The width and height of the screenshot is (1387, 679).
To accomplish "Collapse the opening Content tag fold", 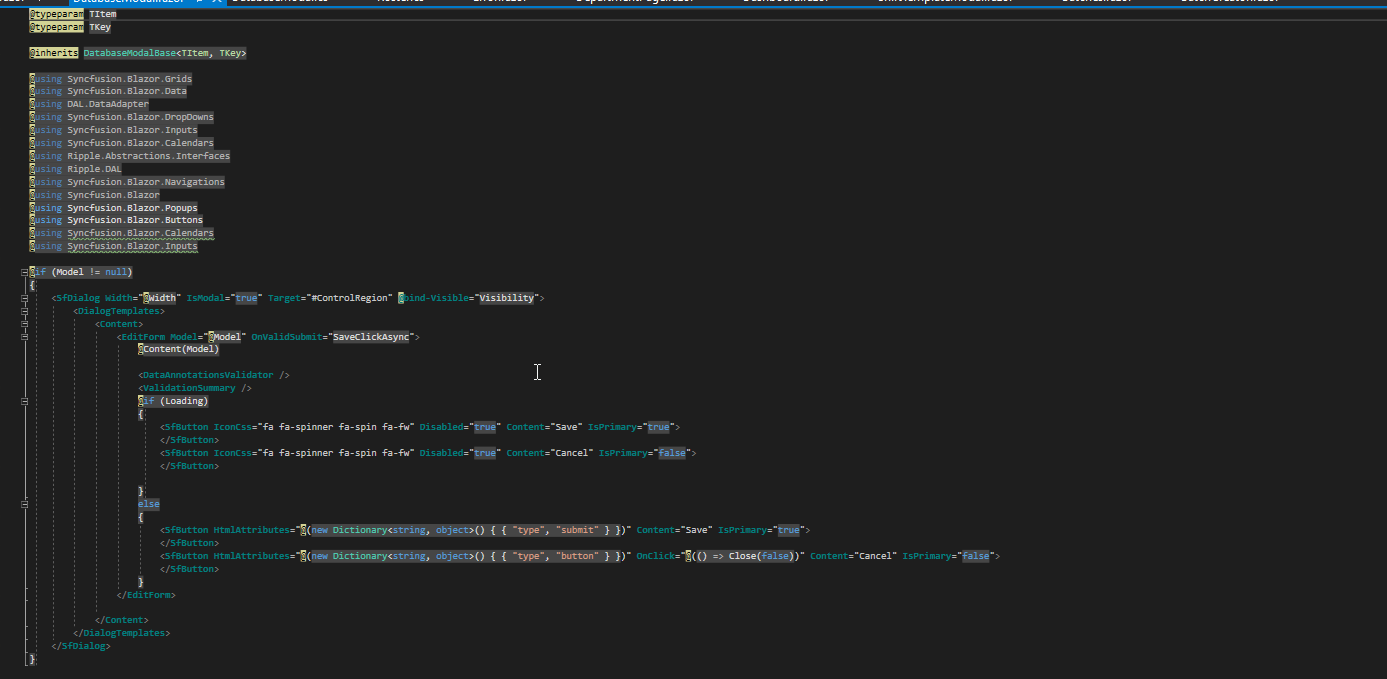I will tap(24, 324).
